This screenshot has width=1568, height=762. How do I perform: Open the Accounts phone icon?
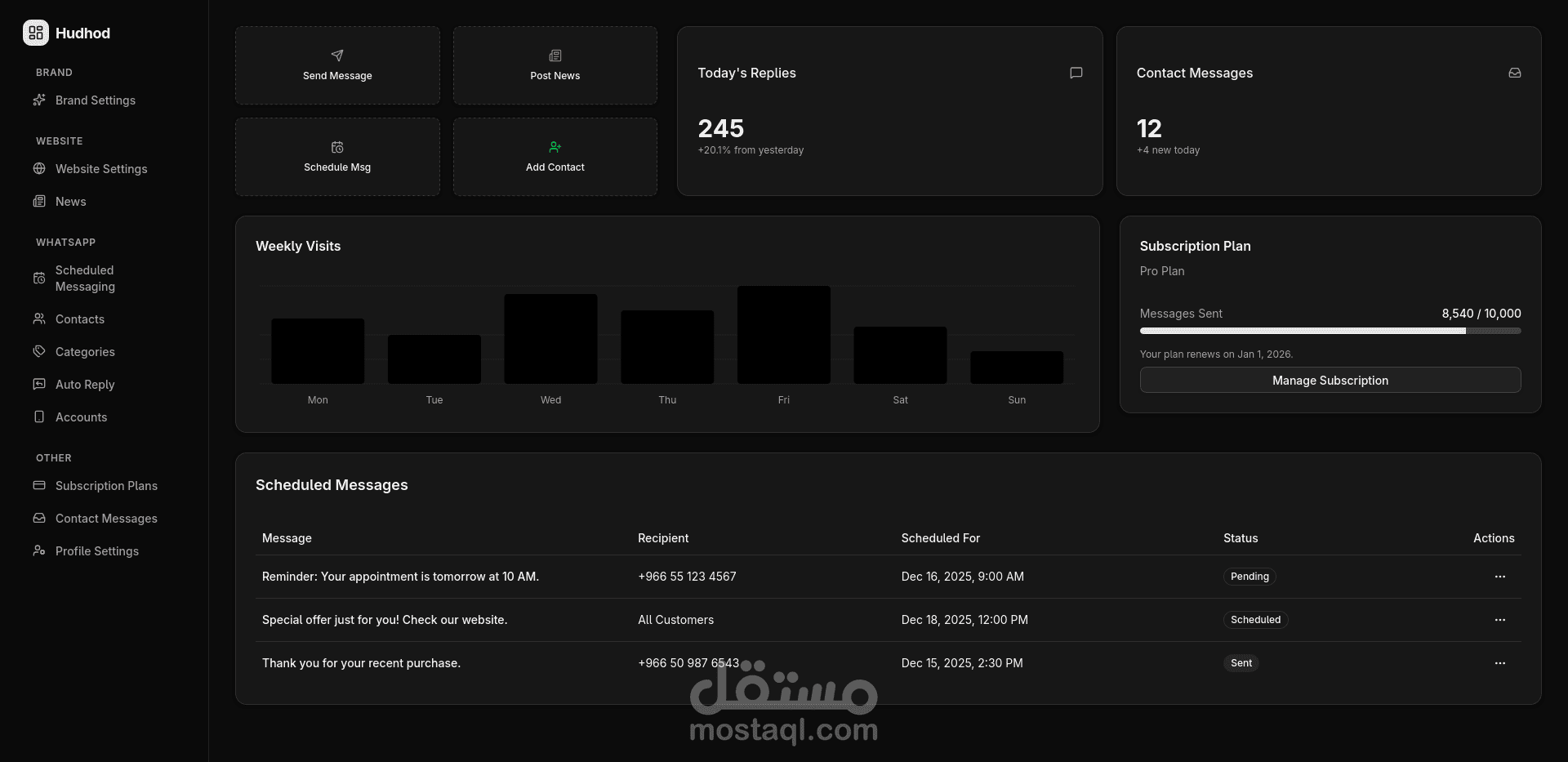tap(39, 417)
